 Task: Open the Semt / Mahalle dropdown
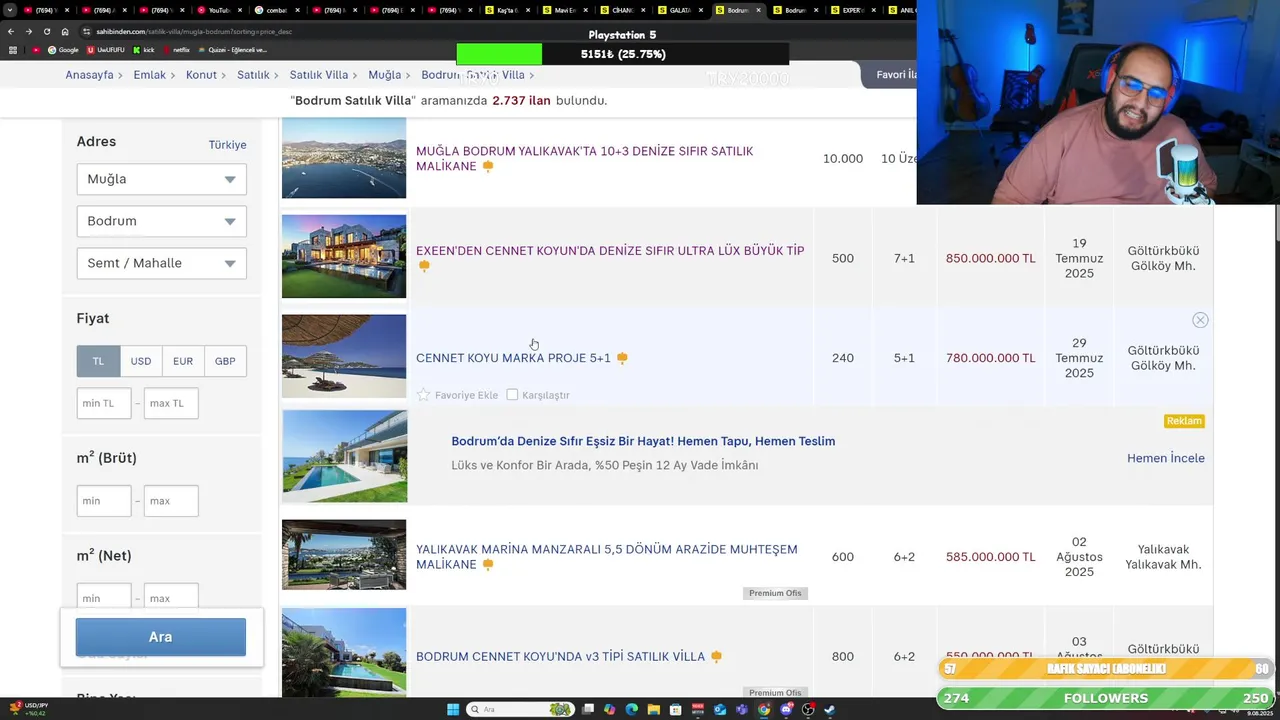(161, 263)
